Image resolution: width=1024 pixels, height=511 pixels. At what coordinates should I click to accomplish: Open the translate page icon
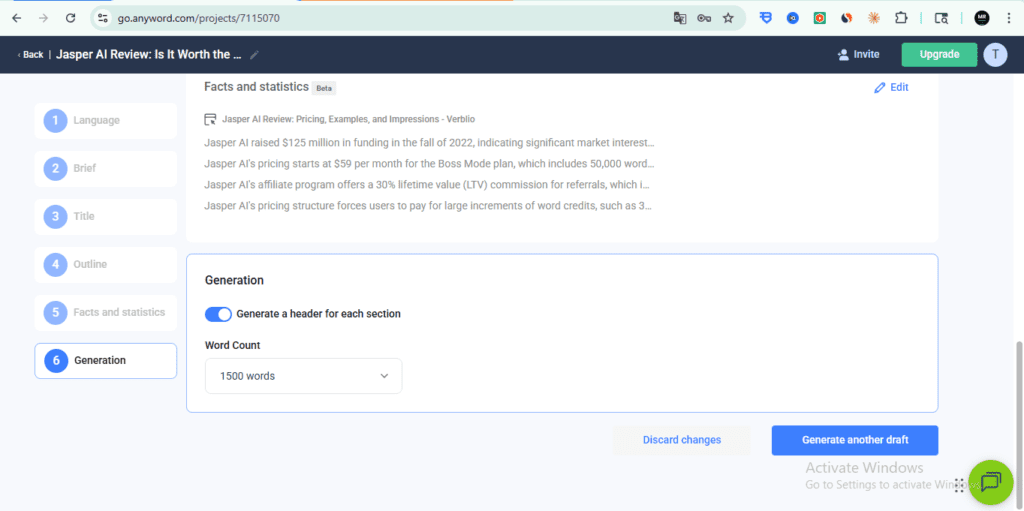[x=680, y=18]
